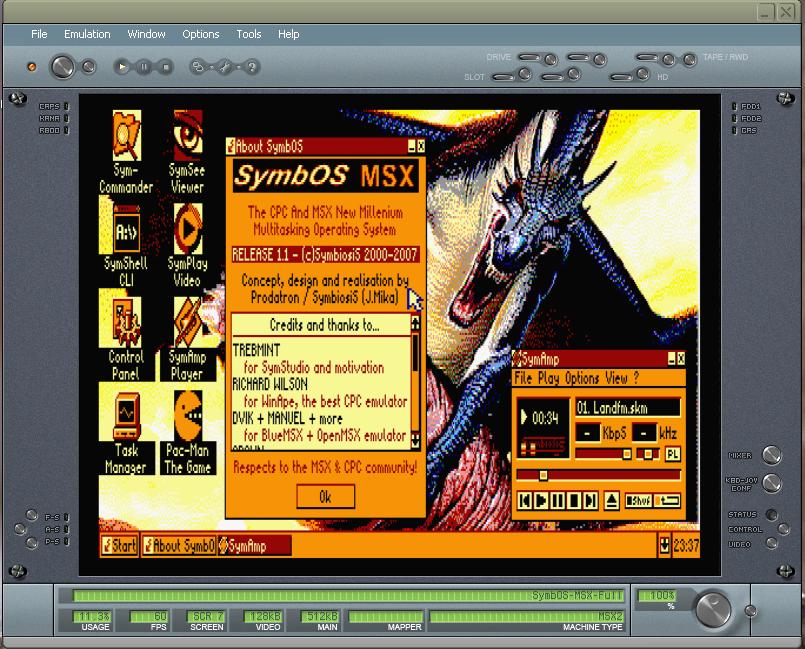Open the emulator Options menu
This screenshot has width=805, height=649.
201,34
